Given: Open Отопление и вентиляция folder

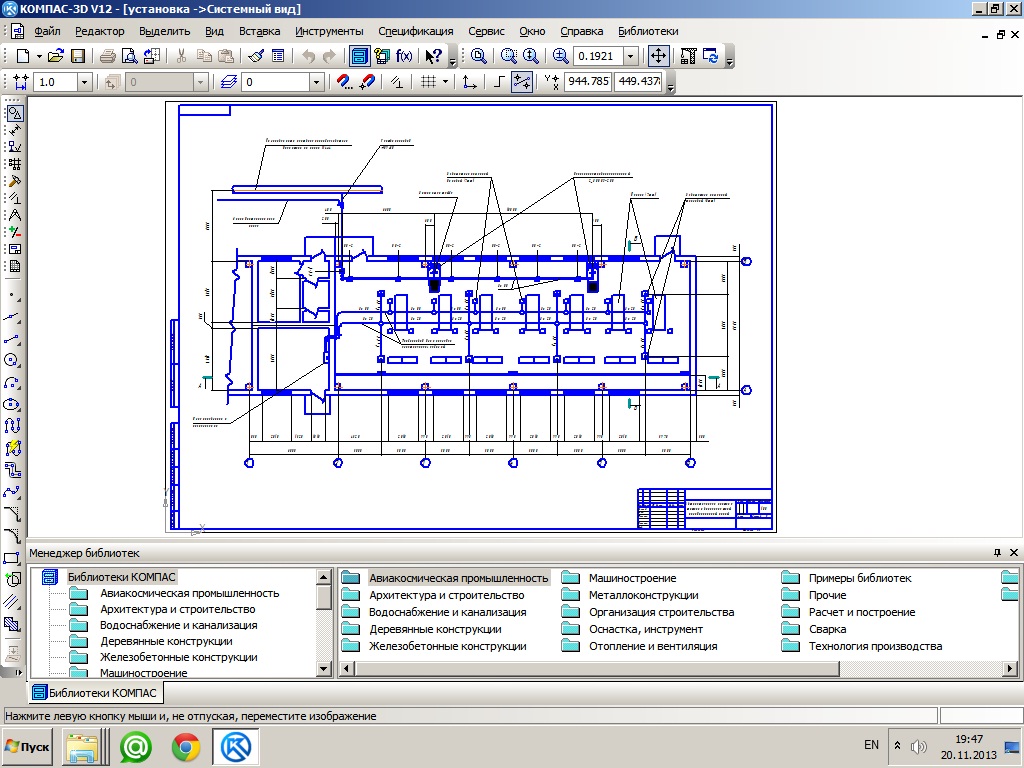Looking at the screenshot, I should tap(653, 646).
